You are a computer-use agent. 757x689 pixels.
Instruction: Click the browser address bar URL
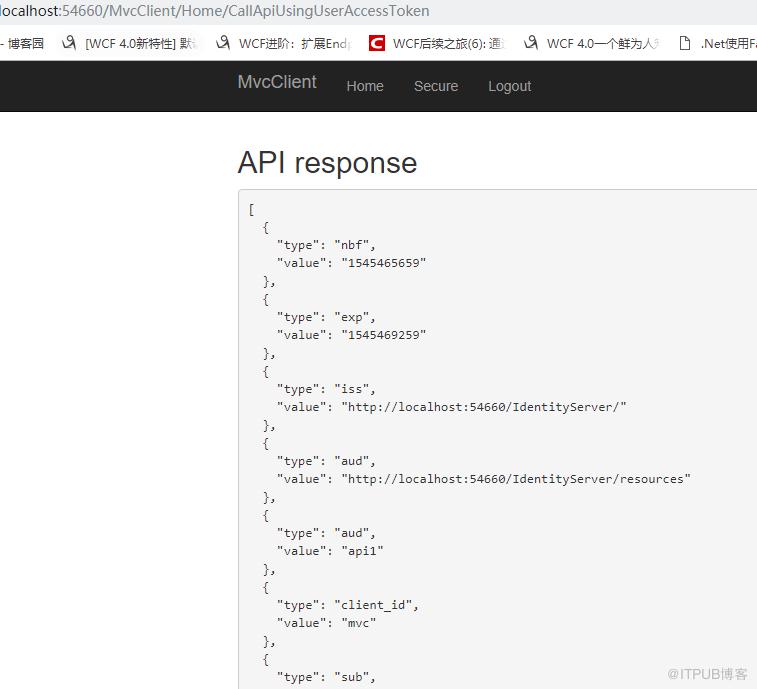214,11
